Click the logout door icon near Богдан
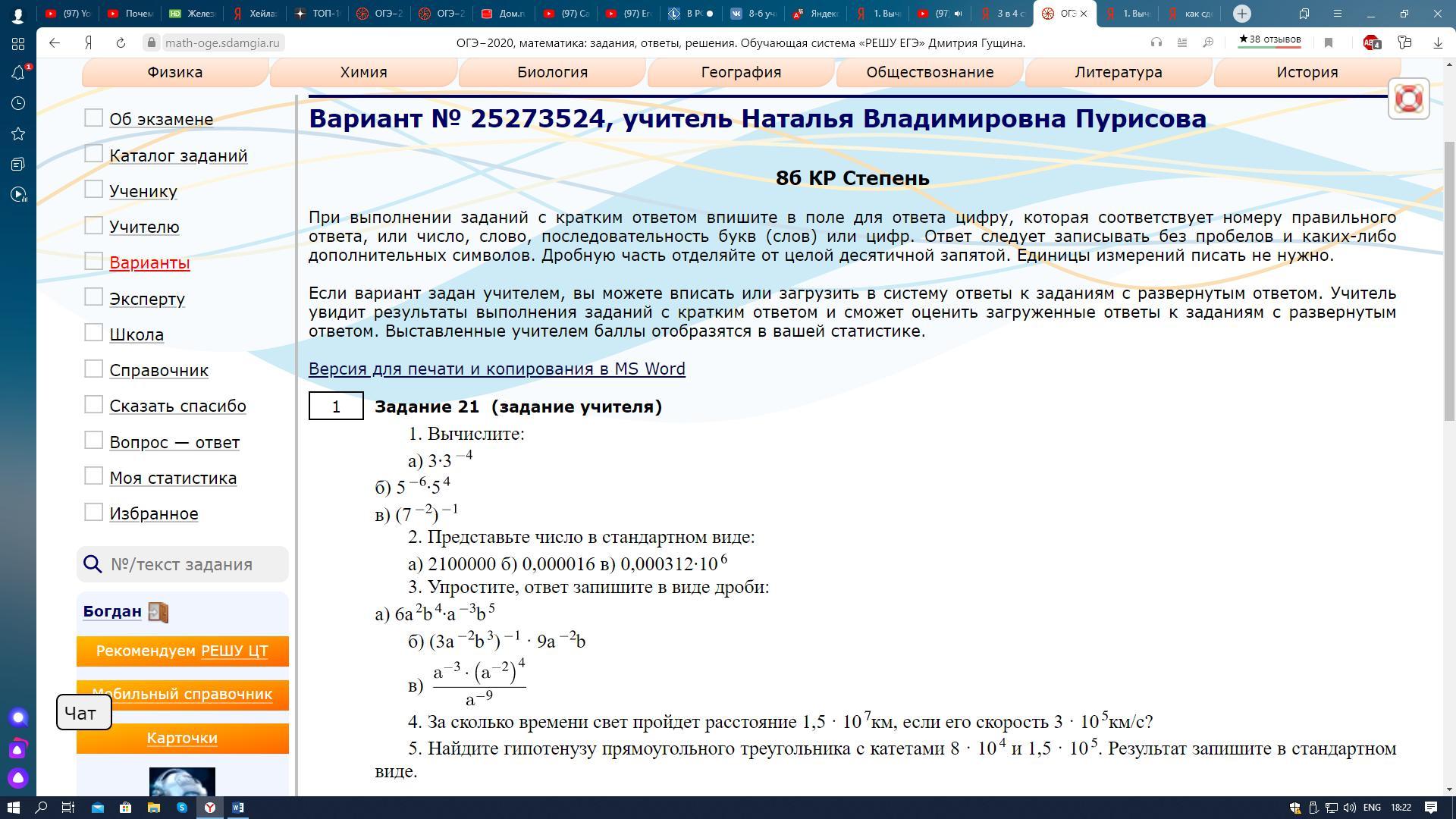Screen dimensions: 1456x819 [x=158, y=612]
